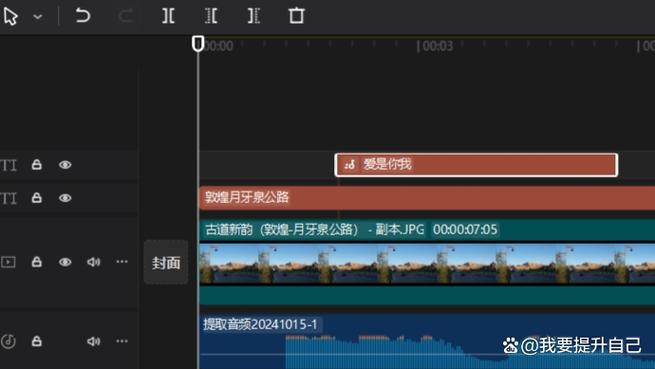The width and height of the screenshot is (655, 369).
Task: Toggle visibility of the video track
Action: point(65,262)
